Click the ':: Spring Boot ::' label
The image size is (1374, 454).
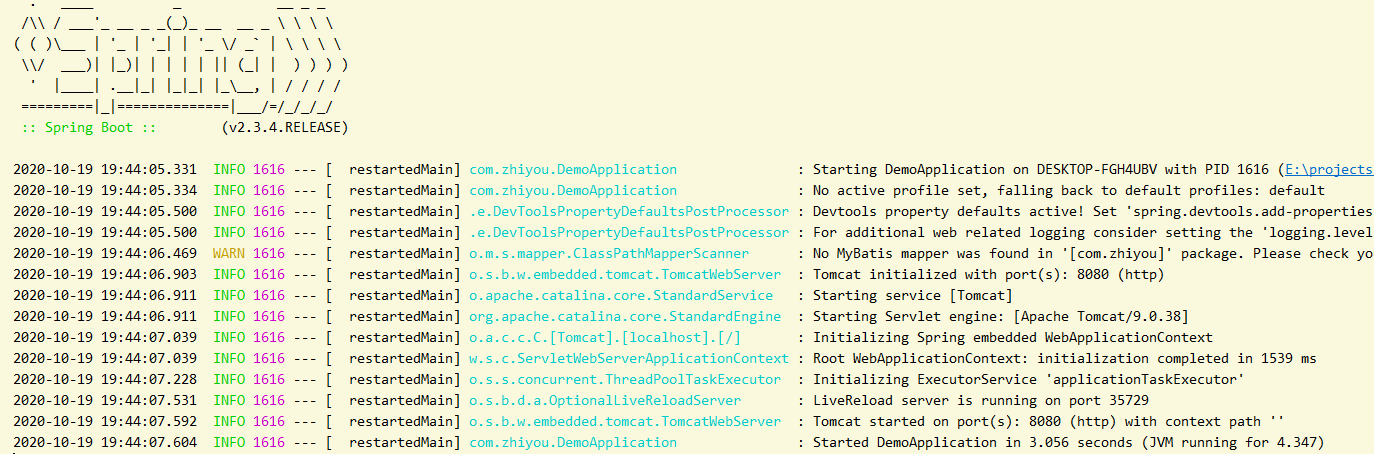88,128
